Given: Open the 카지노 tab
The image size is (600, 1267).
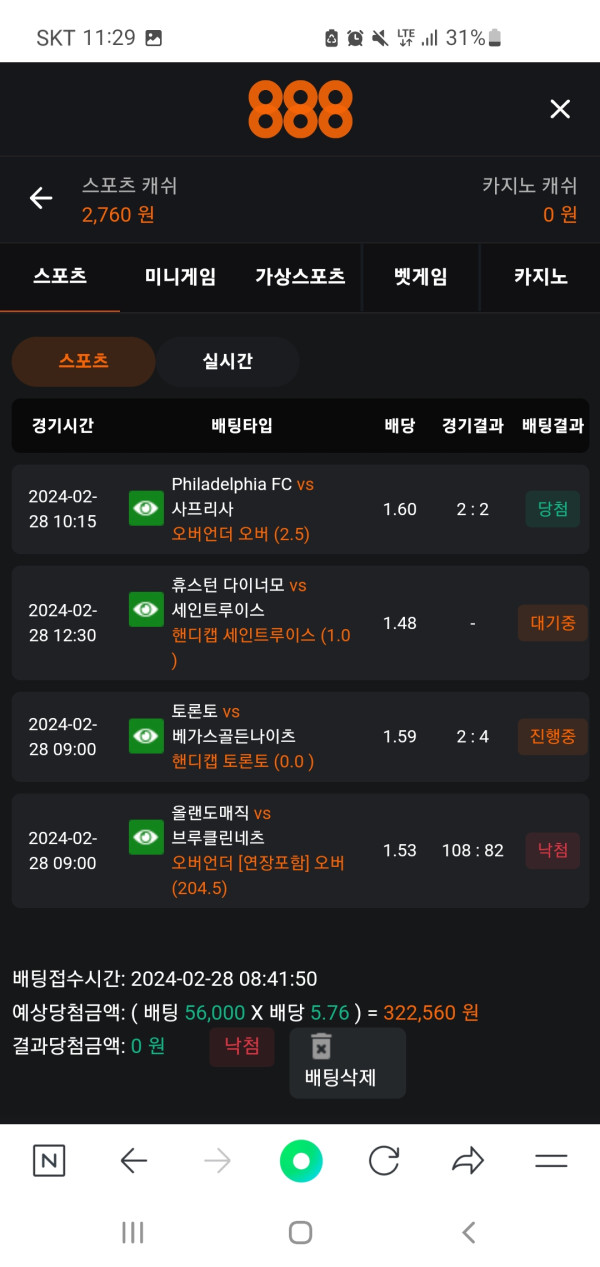Looking at the screenshot, I should click(540, 277).
